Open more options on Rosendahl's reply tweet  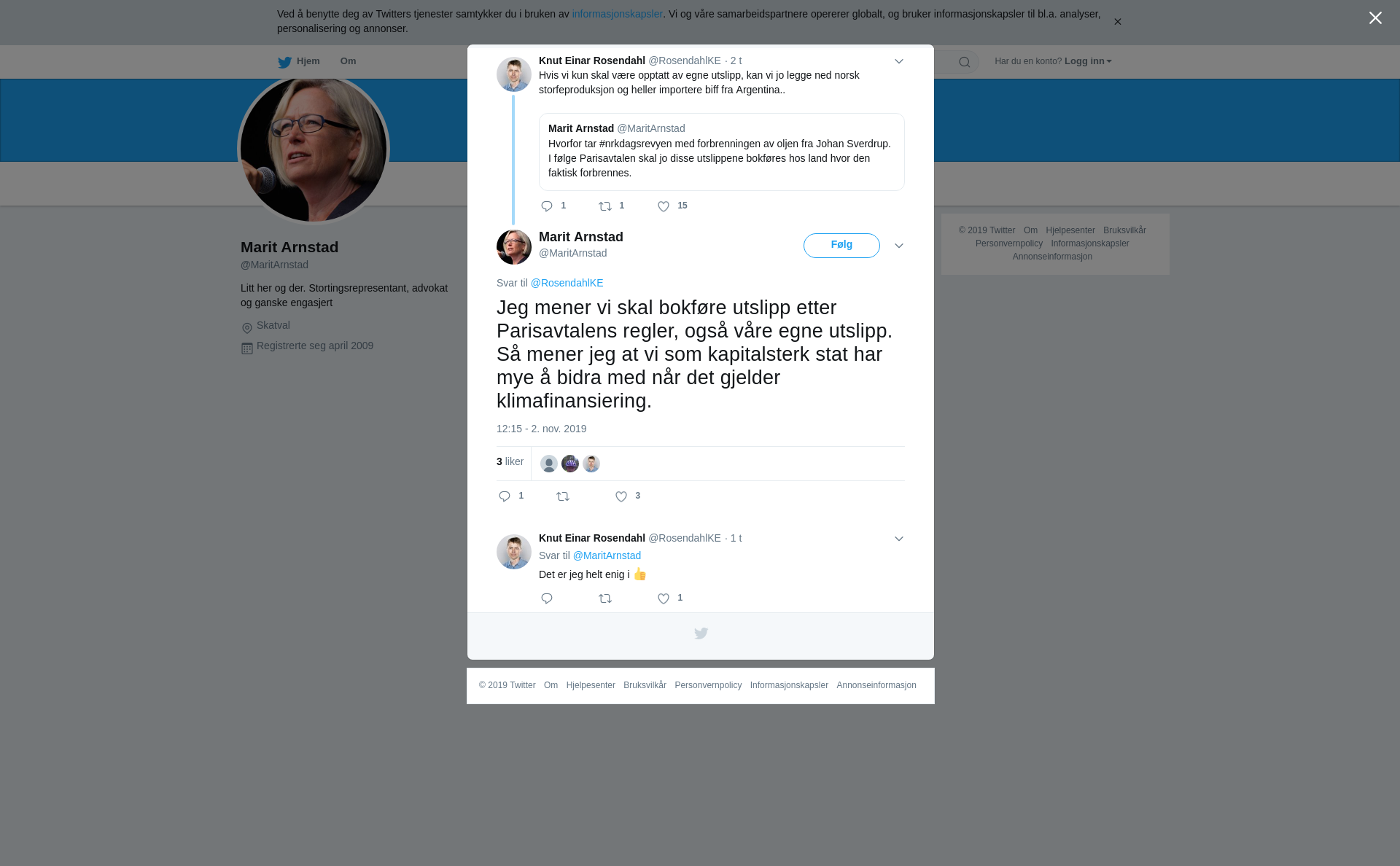[x=898, y=539]
